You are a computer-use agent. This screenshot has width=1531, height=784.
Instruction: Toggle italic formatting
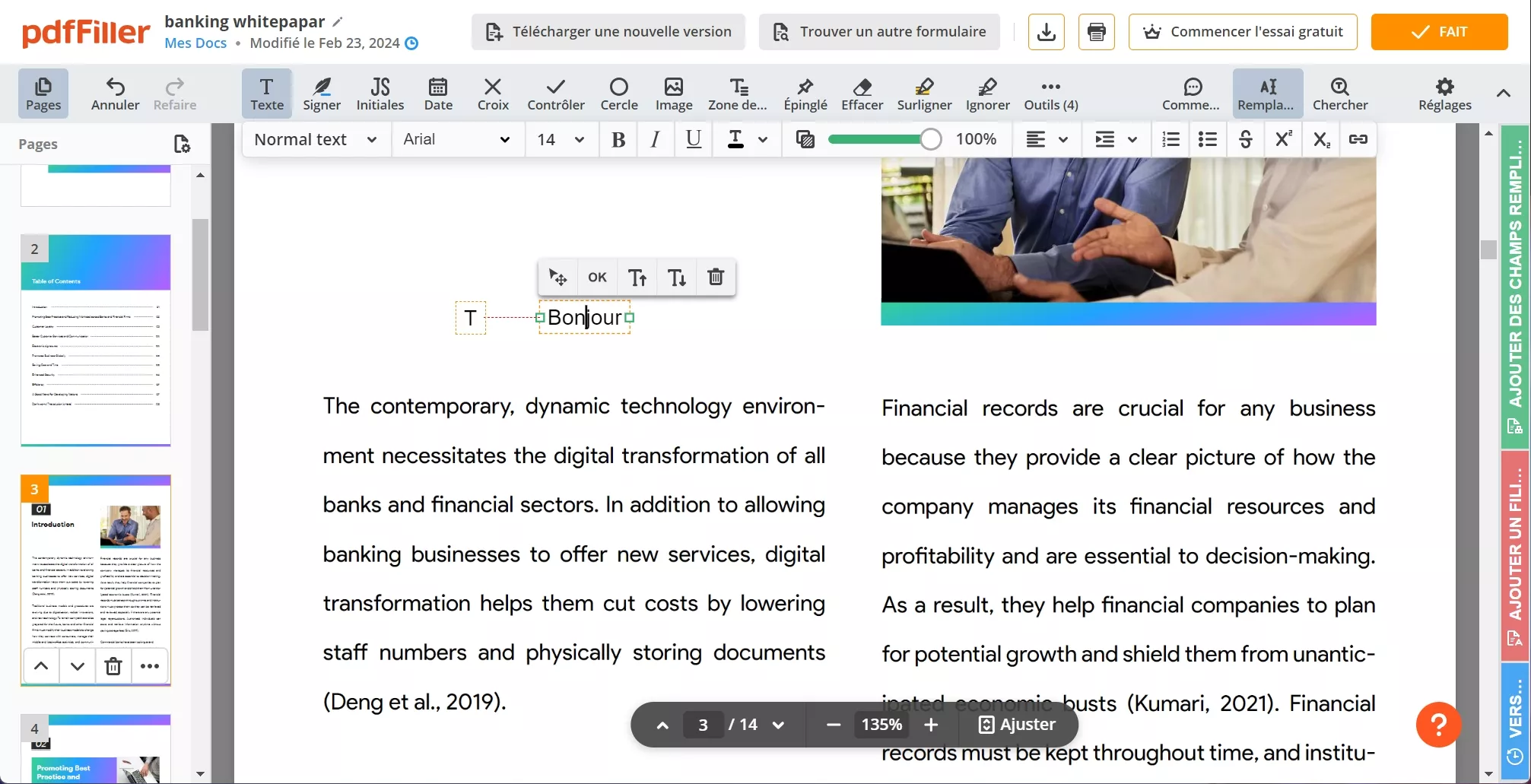(655, 139)
